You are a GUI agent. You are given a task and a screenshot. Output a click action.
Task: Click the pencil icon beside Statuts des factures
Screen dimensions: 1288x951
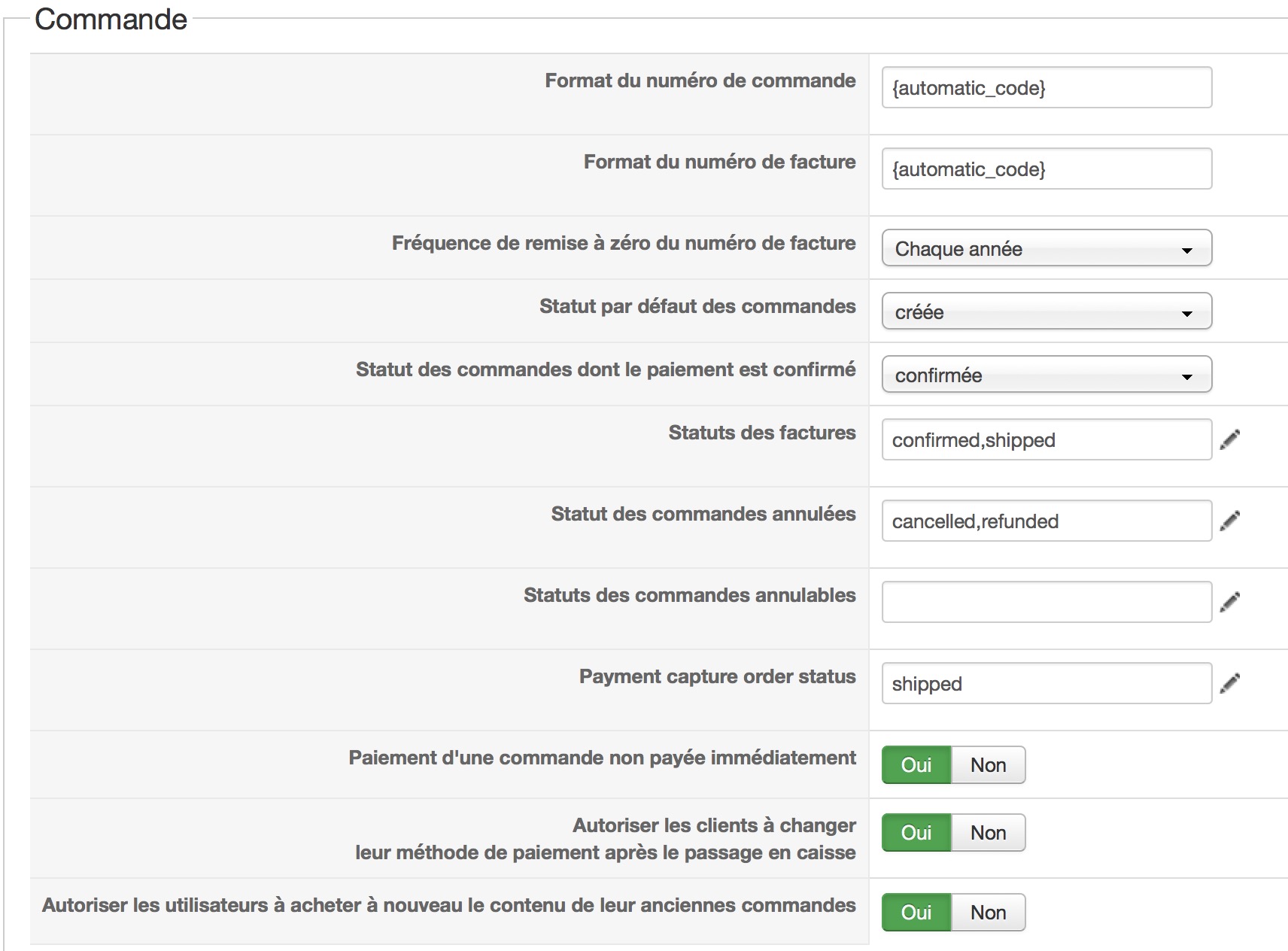(1229, 439)
